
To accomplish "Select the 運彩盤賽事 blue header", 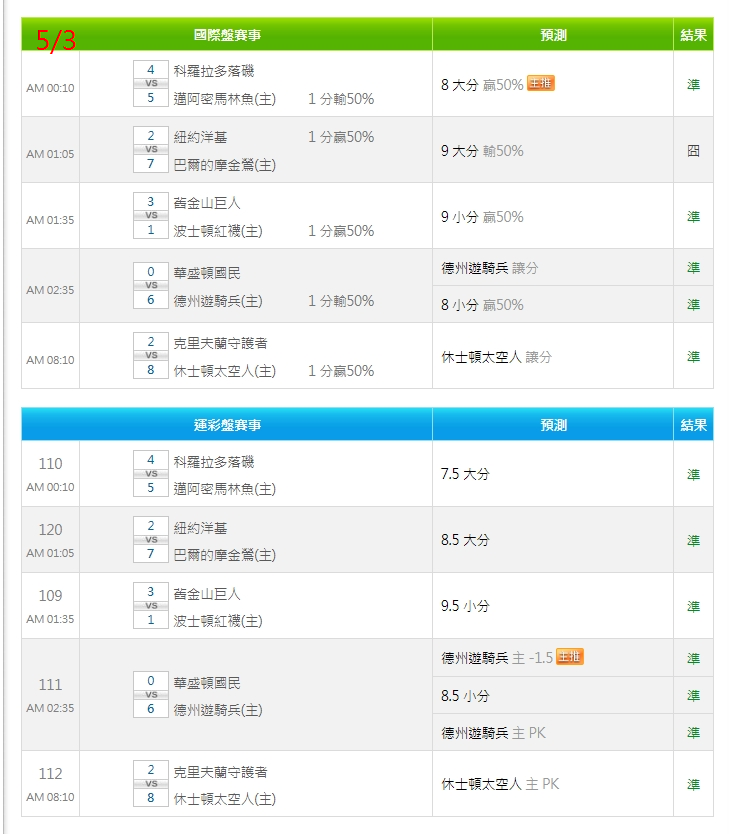I will click(x=227, y=425).
